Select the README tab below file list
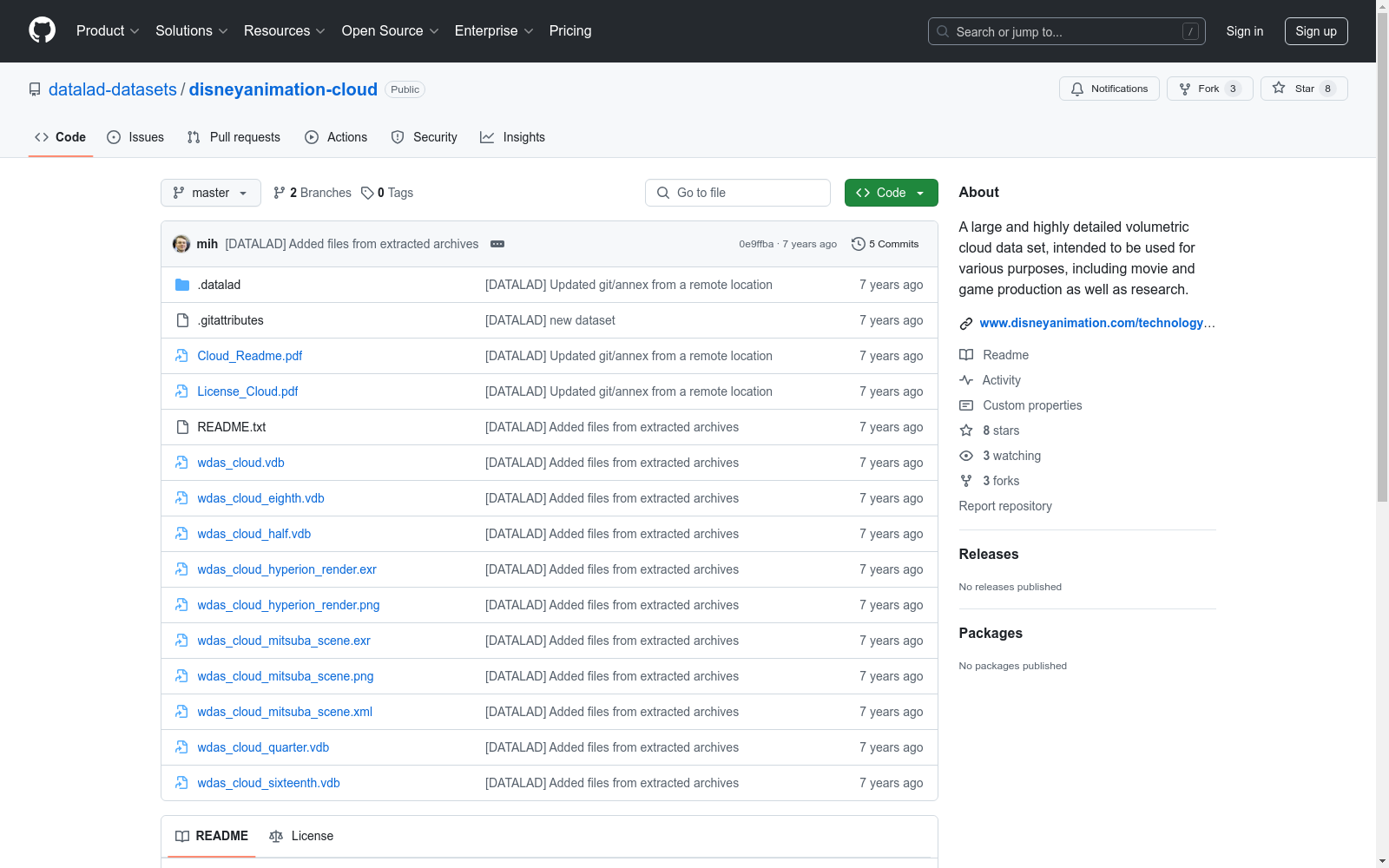 click(212, 836)
